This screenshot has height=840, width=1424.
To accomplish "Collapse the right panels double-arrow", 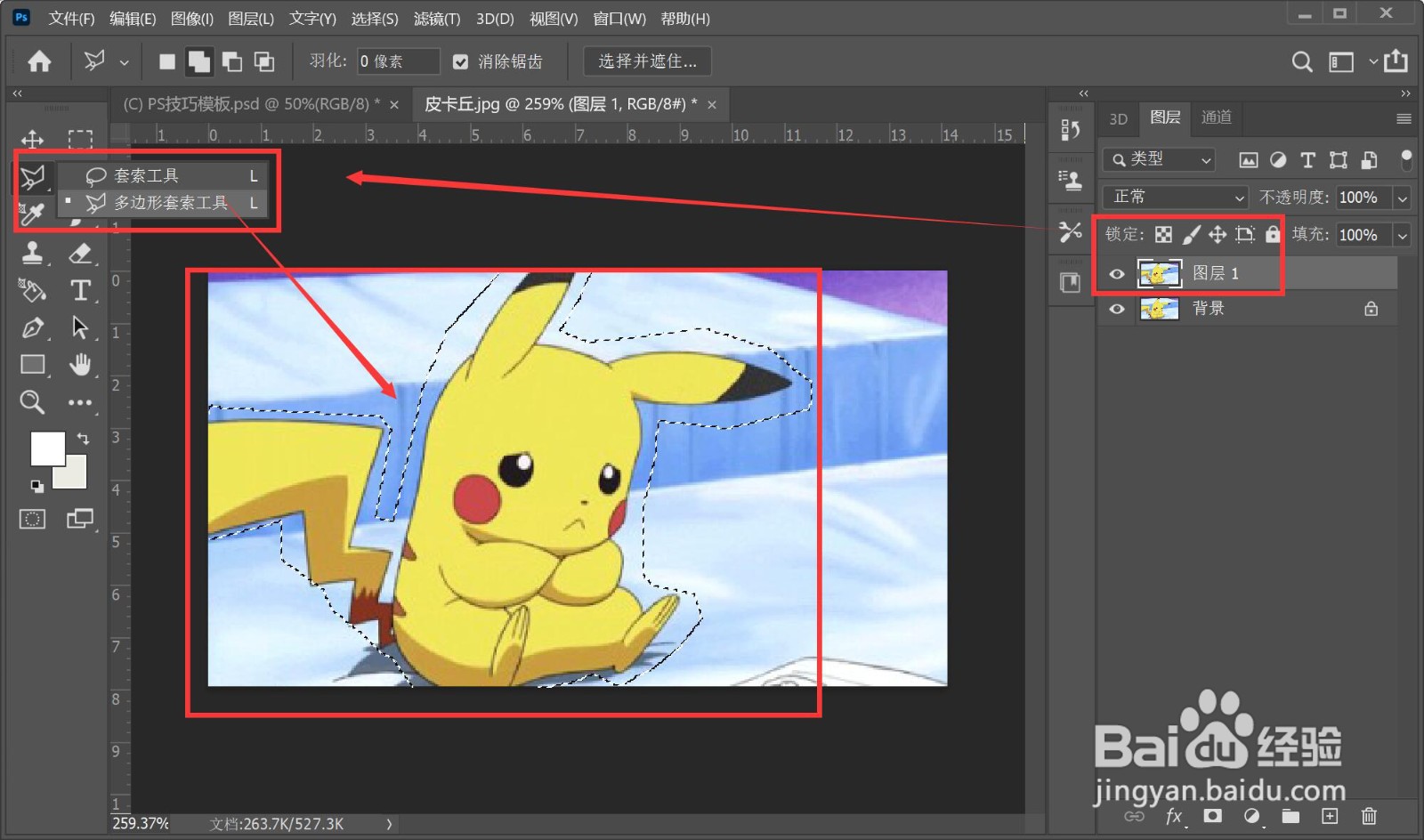I will pos(1405,93).
